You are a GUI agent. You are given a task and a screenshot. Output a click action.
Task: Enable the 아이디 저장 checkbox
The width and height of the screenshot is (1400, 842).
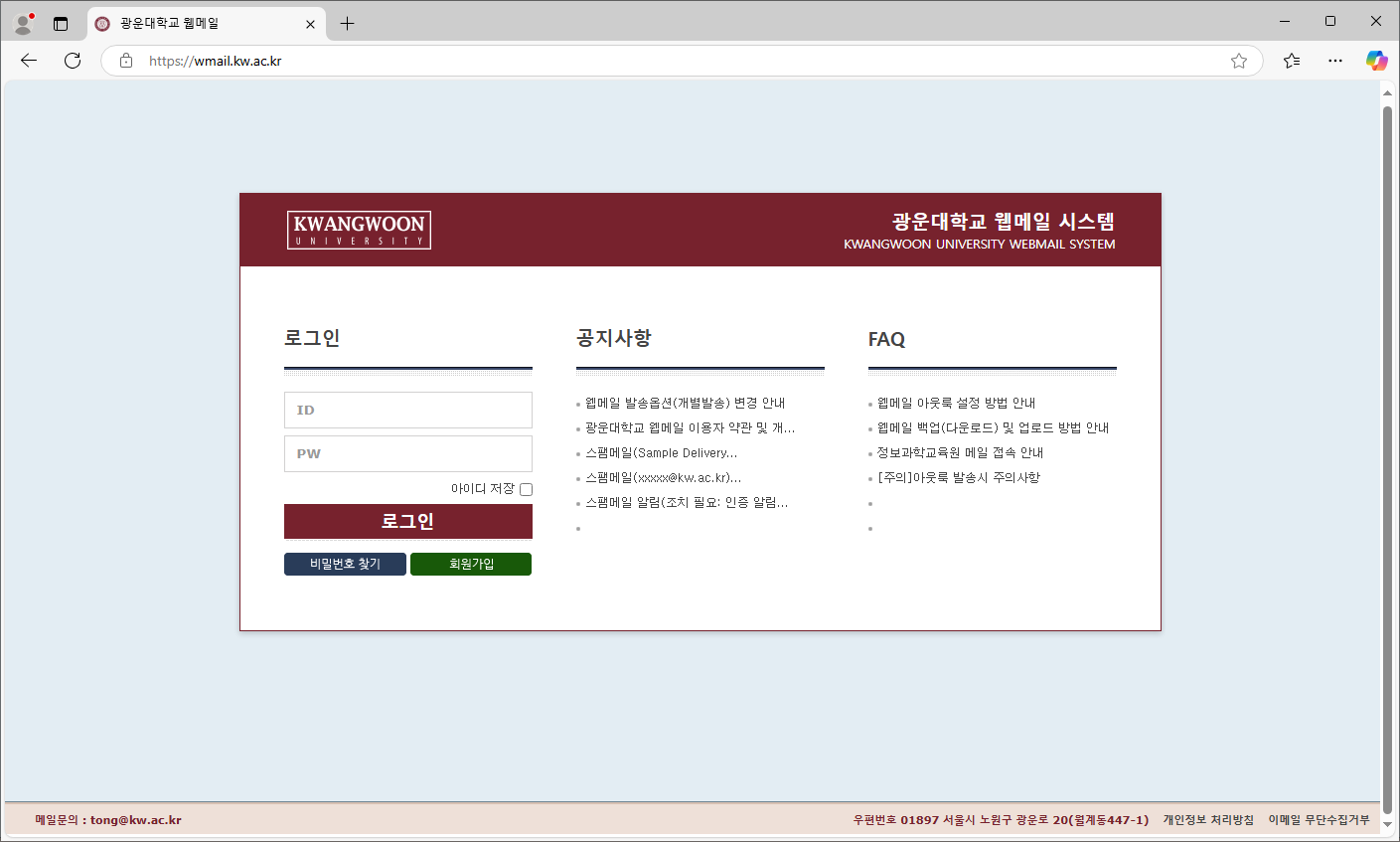pyautogui.click(x=526, y=488)
